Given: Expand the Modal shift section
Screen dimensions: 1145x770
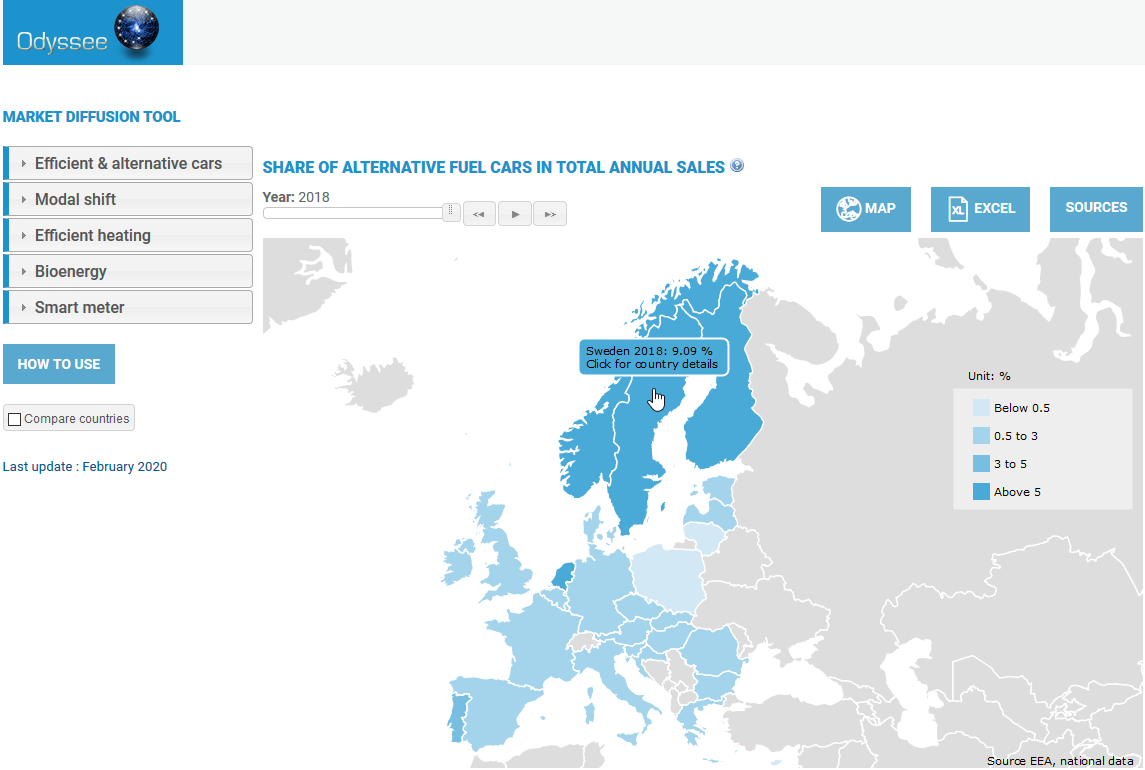Looking at the screenshot, I should pos(127,198).
